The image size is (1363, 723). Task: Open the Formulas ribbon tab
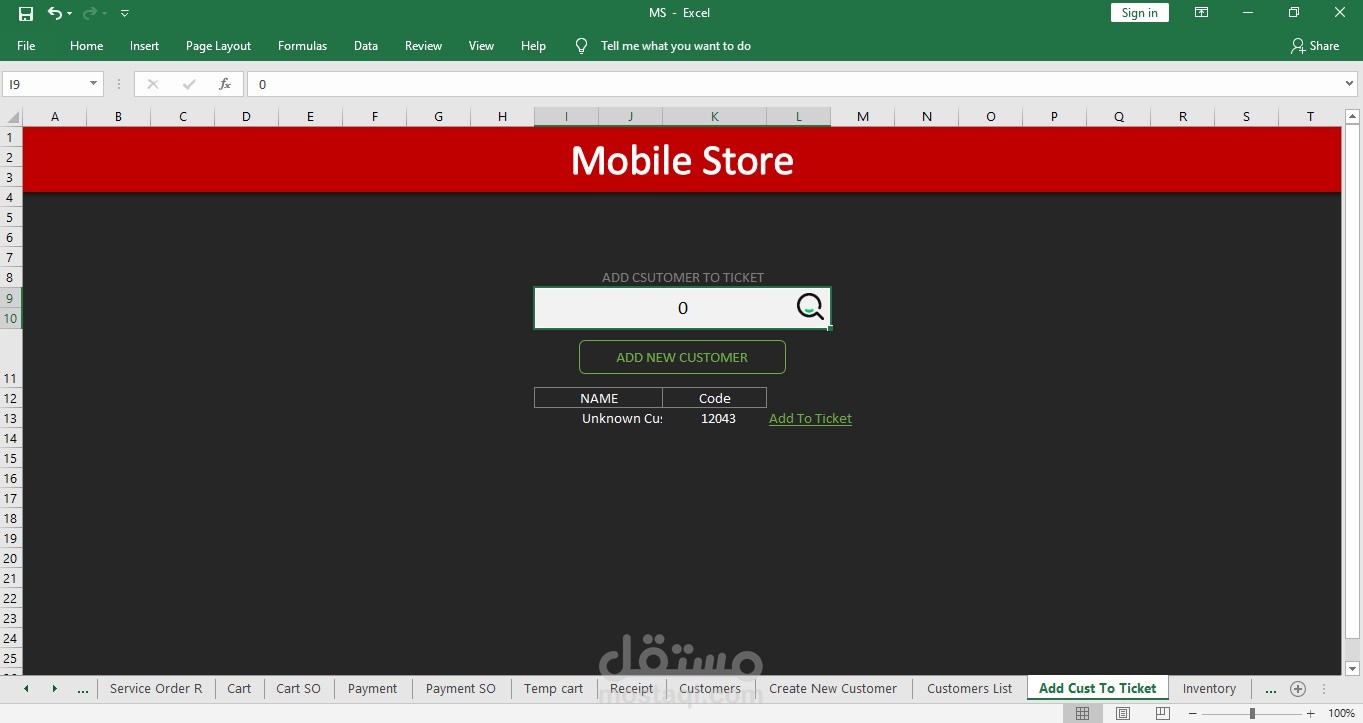click(x=302, y=46)
